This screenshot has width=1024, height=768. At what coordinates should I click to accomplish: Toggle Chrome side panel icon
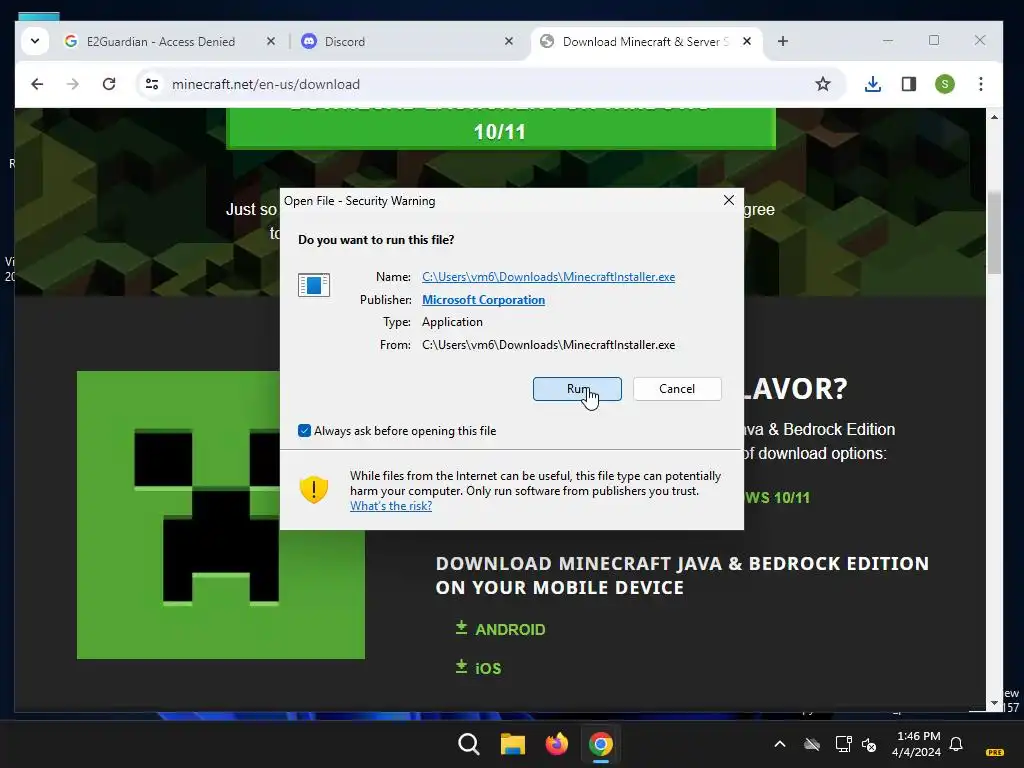(x=908, y=84)
